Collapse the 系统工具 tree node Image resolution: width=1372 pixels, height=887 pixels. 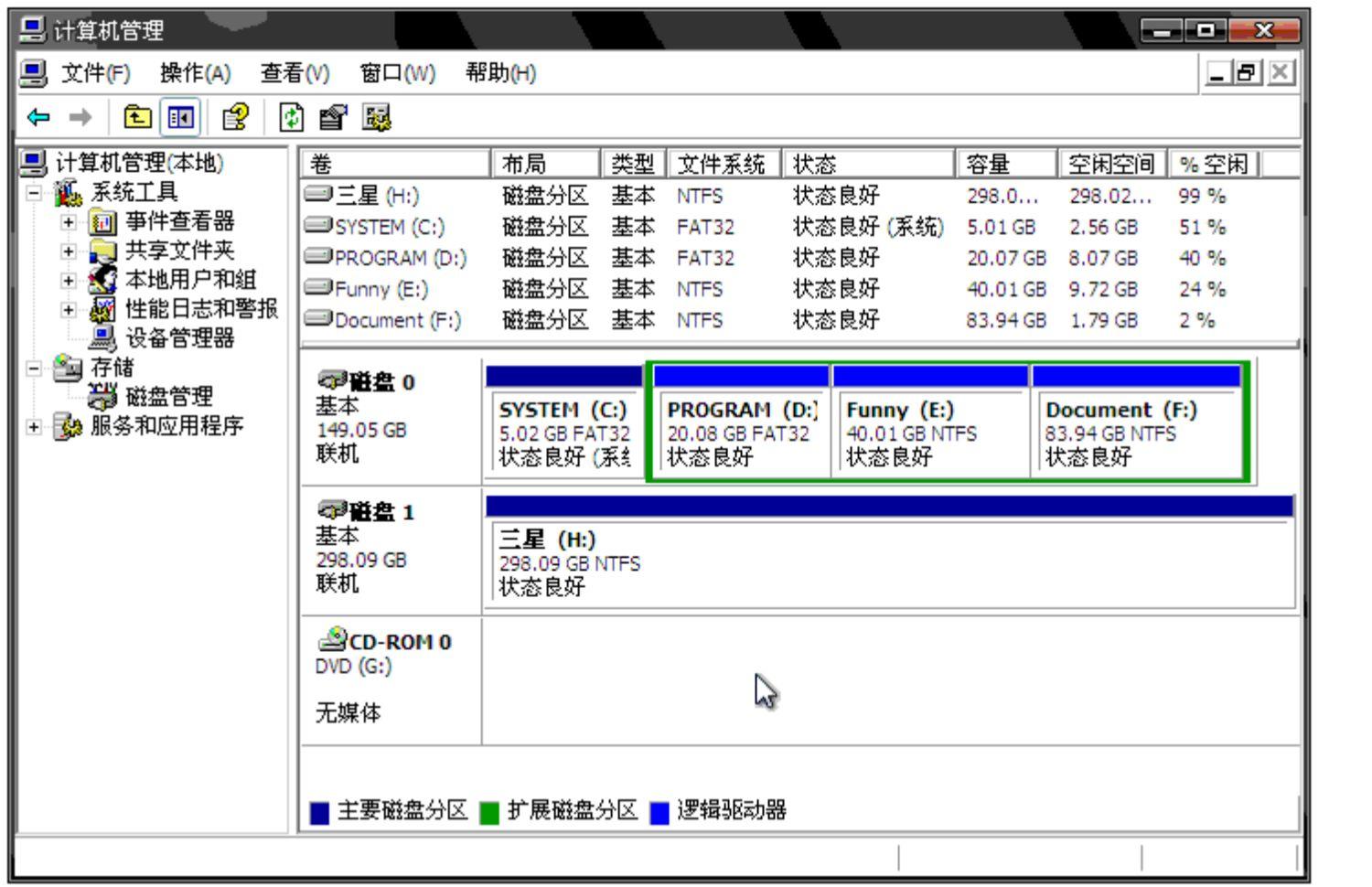[x=34, y=192]
